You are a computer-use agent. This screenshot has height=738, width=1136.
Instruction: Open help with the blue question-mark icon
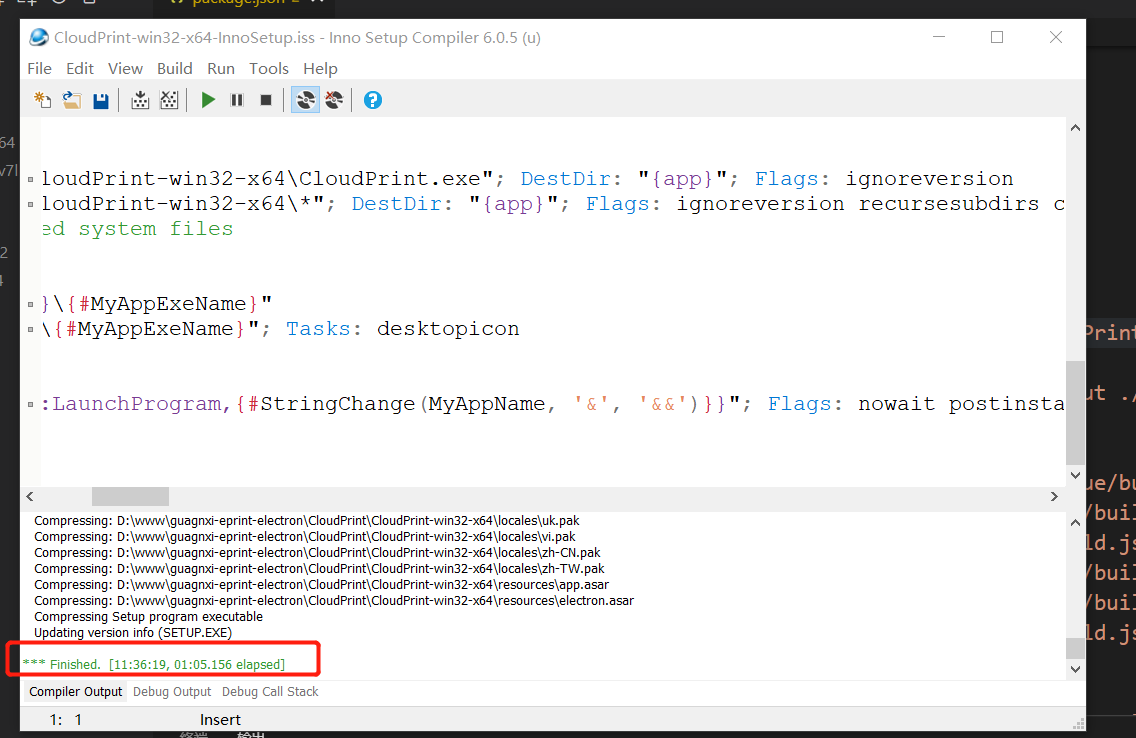(372, 100)
